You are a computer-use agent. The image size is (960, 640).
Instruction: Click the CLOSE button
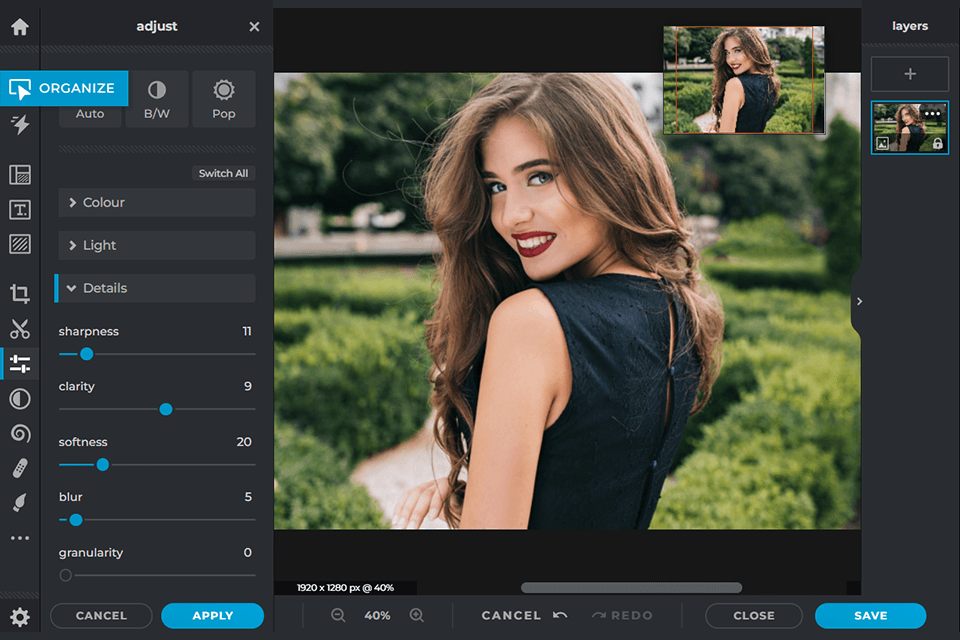pyautogui.click(x=754, y=616)
